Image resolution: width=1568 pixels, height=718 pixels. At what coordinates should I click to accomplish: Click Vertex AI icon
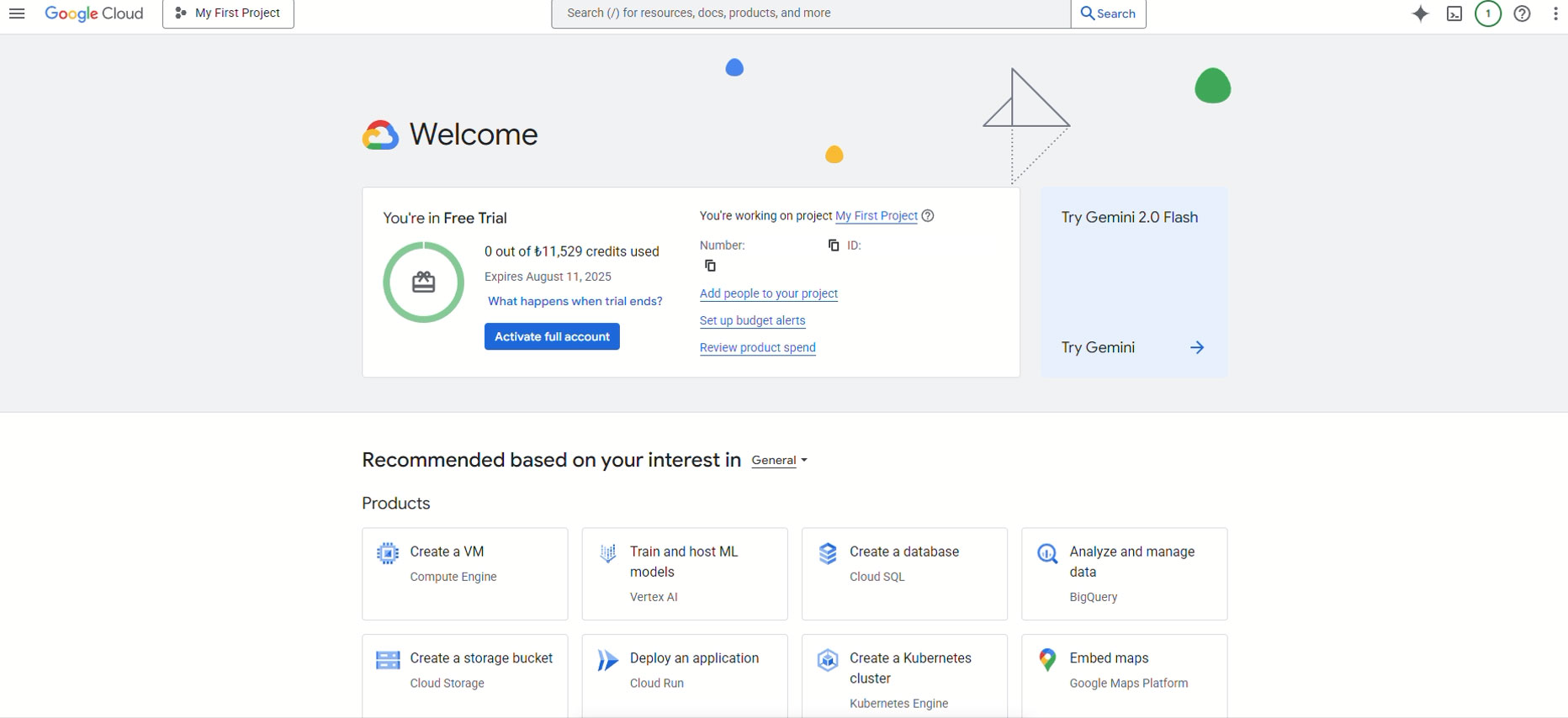(607, 553)
